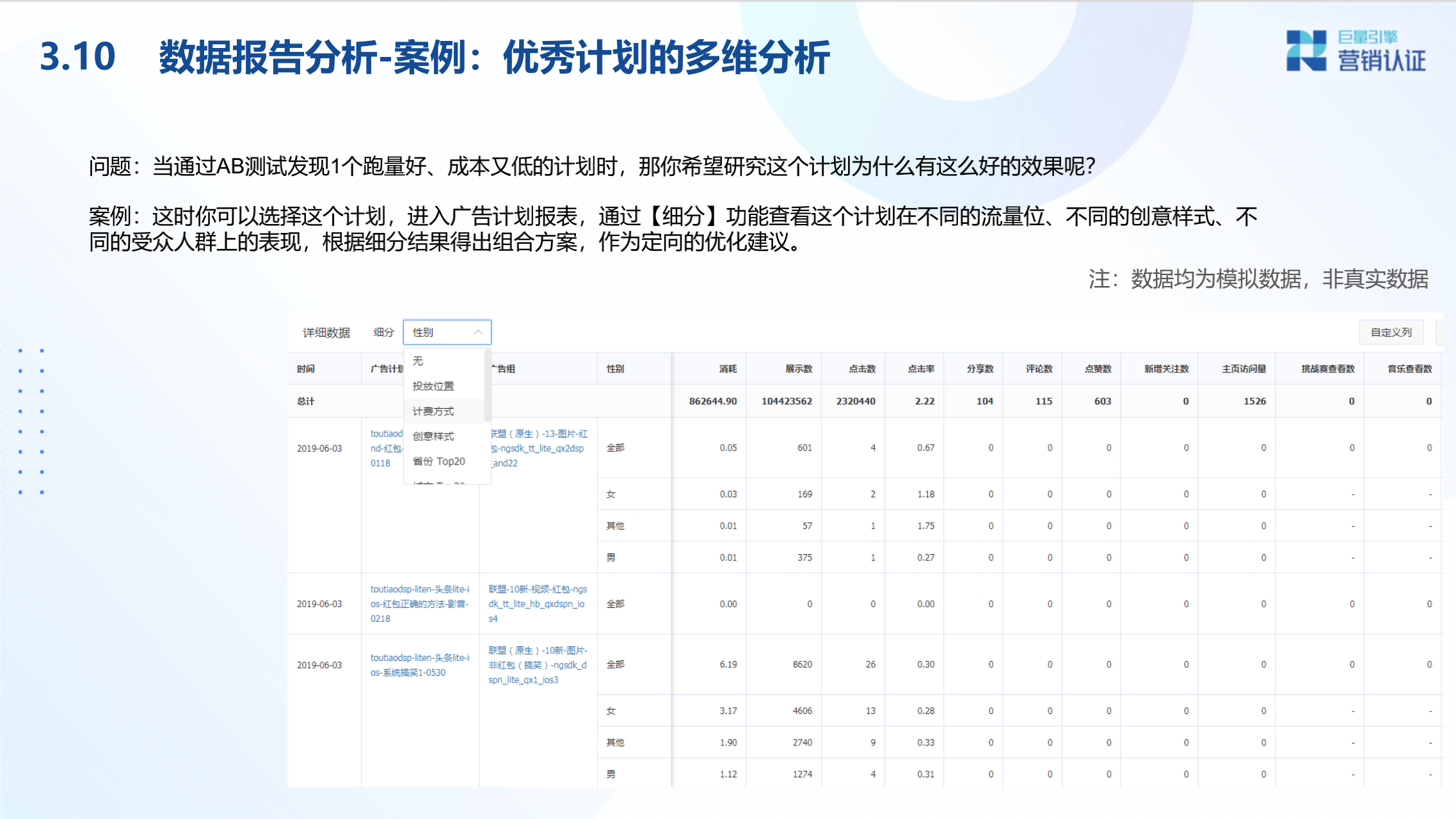Click 展示数 value 4606
This screenshot has height=819, width=1456.
click(x=803, y=711)
